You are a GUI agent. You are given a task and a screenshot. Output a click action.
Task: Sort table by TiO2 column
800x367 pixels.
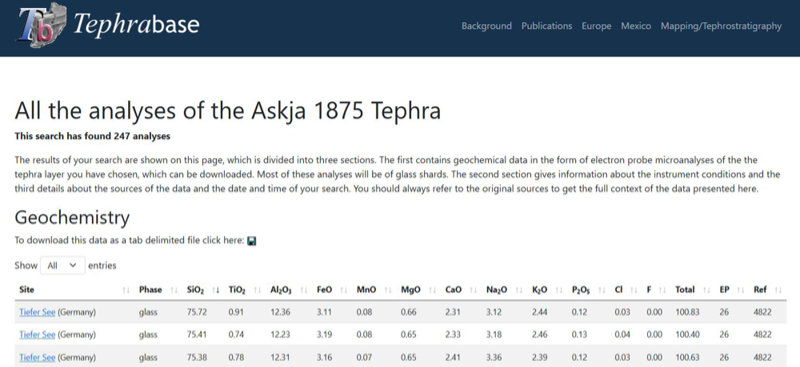pos(244,289)
